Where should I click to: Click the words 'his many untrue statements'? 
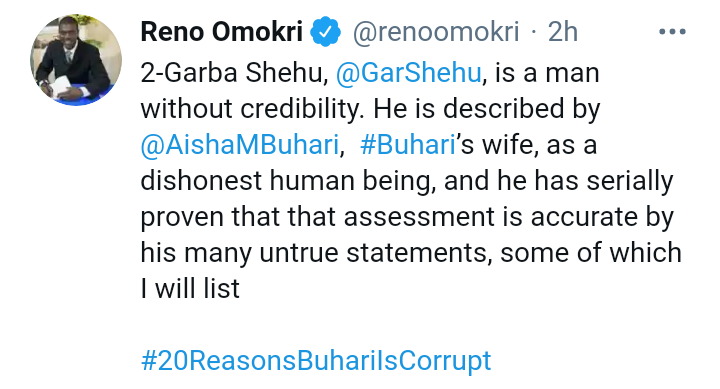313,253
